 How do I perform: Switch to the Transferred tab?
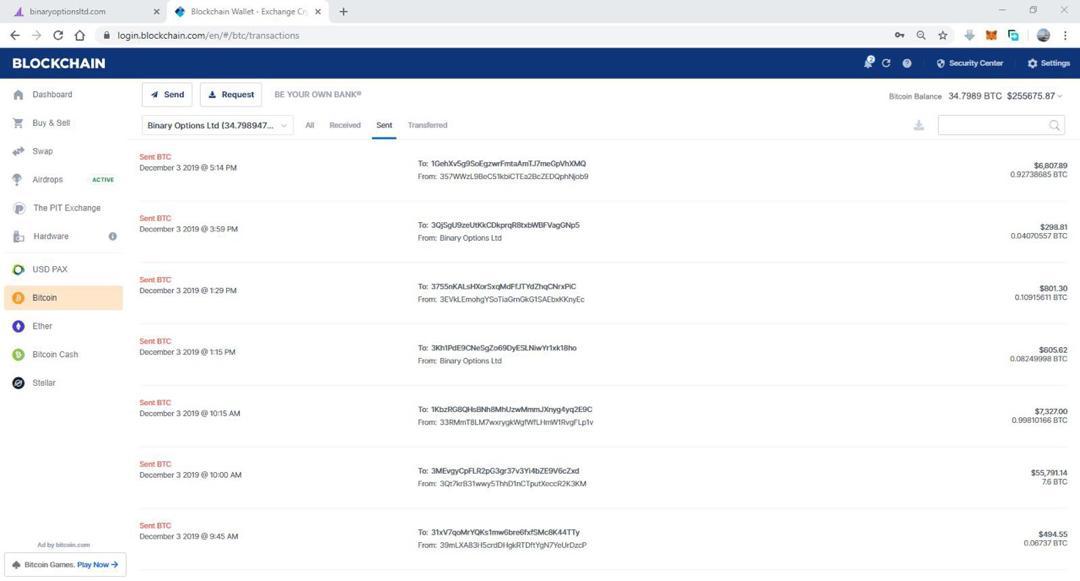(x=428, y=125)
